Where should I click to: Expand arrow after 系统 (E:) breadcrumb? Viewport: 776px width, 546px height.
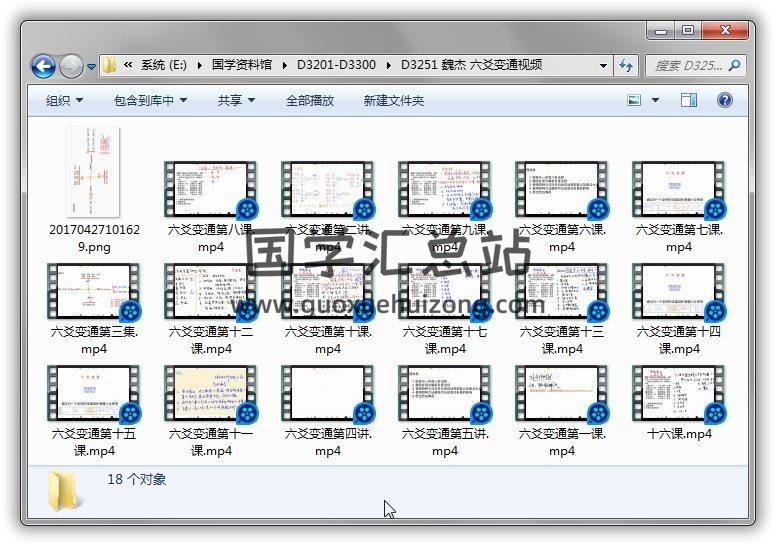199,65
